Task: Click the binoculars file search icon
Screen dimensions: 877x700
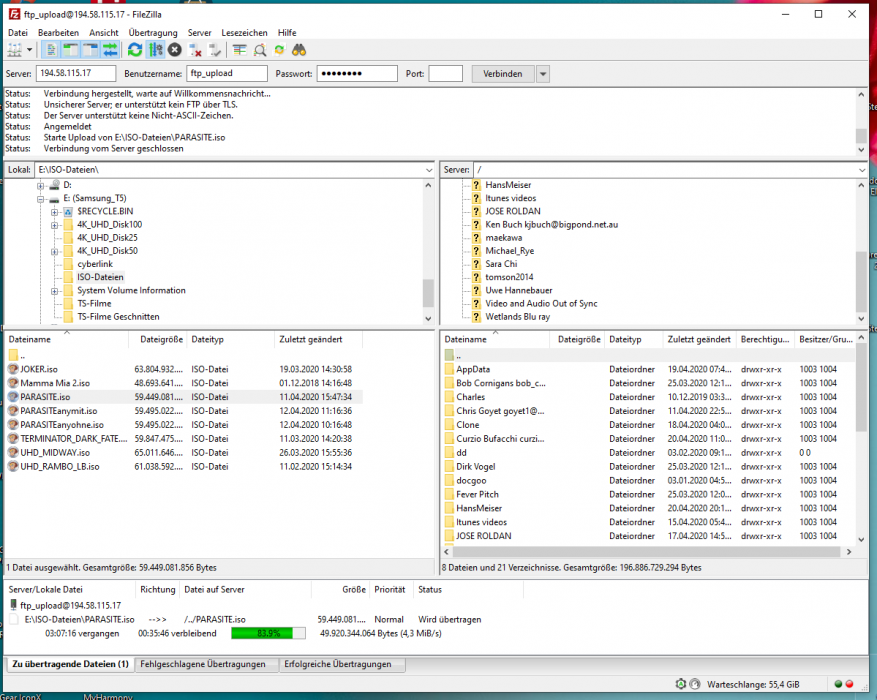Action: 299,50
